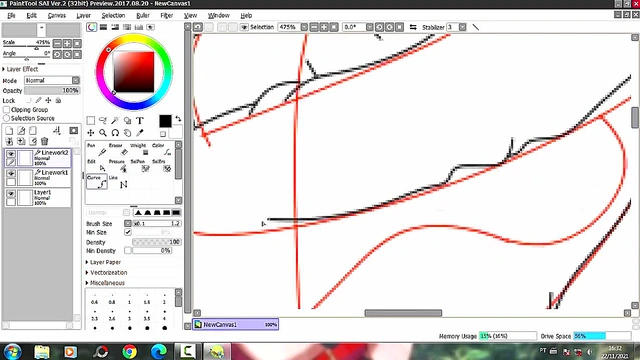Open the File menu
This screenshot has width=640, height=360.
pyautogui.click(x=11, y=15)
